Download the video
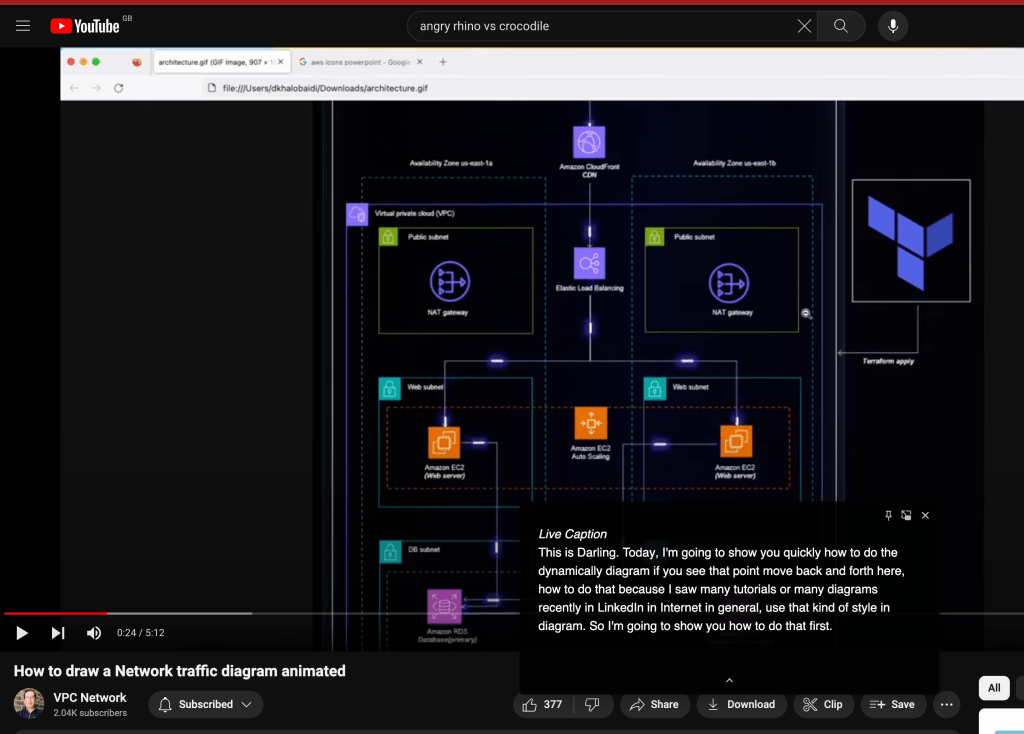Viewport: 1024px width, 734px height. (x=741, y=705)
